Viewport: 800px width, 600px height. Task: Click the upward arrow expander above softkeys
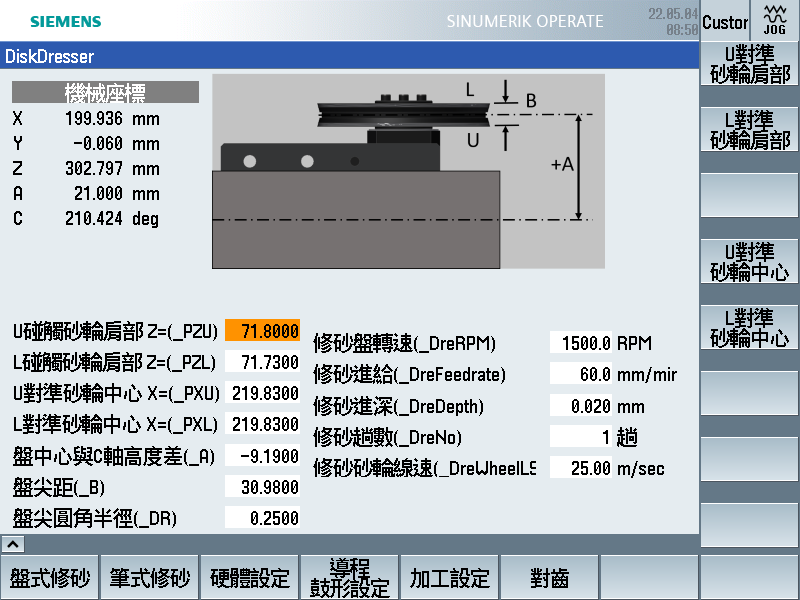point(13,544)
